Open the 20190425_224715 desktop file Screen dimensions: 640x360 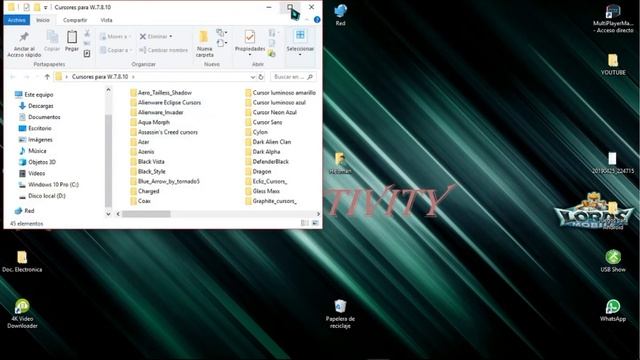click(x=613, y=163)
